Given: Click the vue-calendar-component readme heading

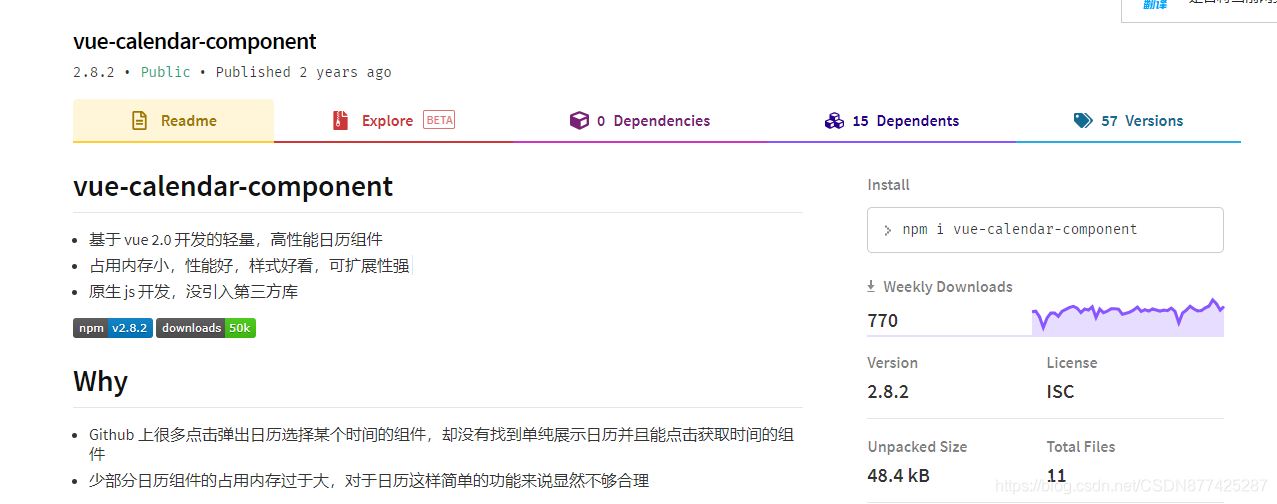Looking at the screenshot, I should 233,186.
